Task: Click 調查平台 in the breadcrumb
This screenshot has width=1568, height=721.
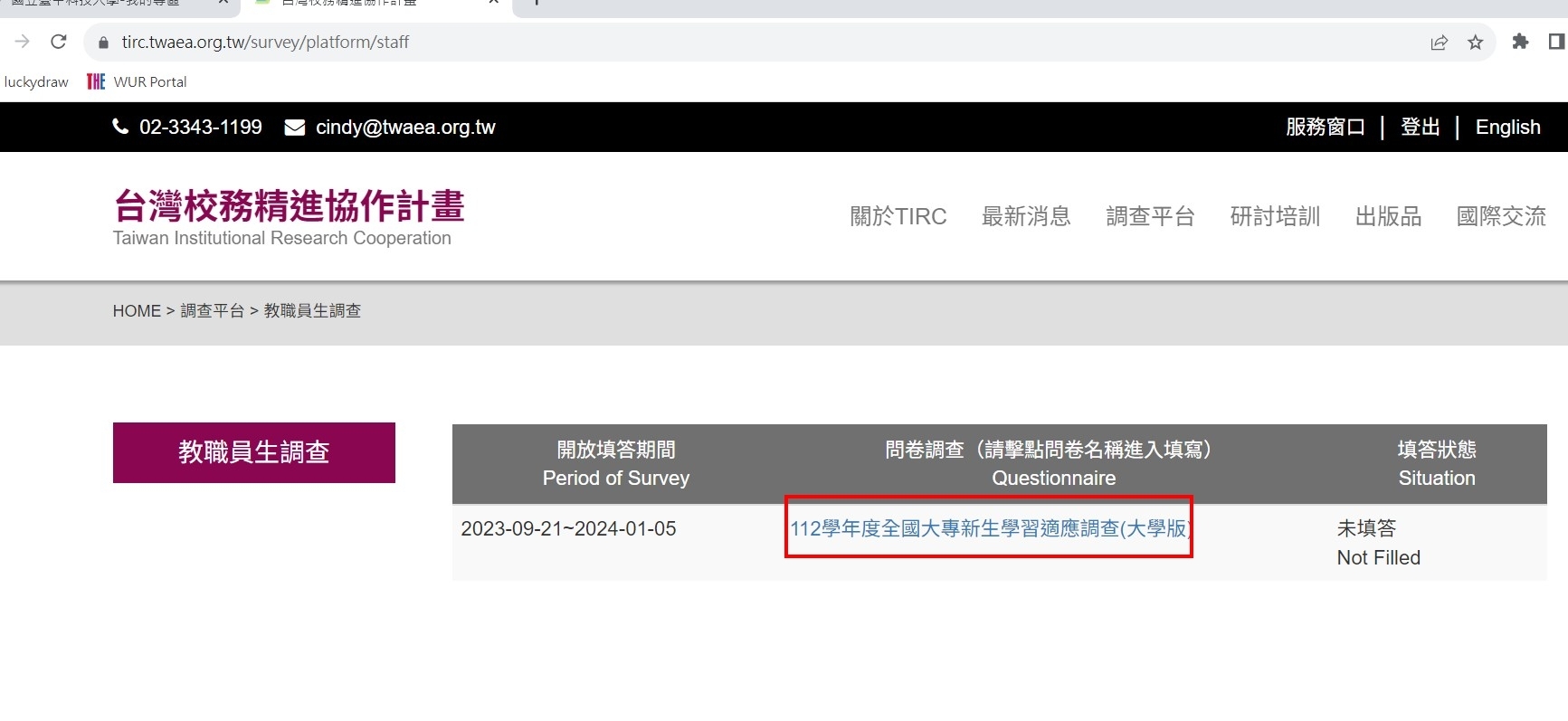Action: click(x=213, y=311)
